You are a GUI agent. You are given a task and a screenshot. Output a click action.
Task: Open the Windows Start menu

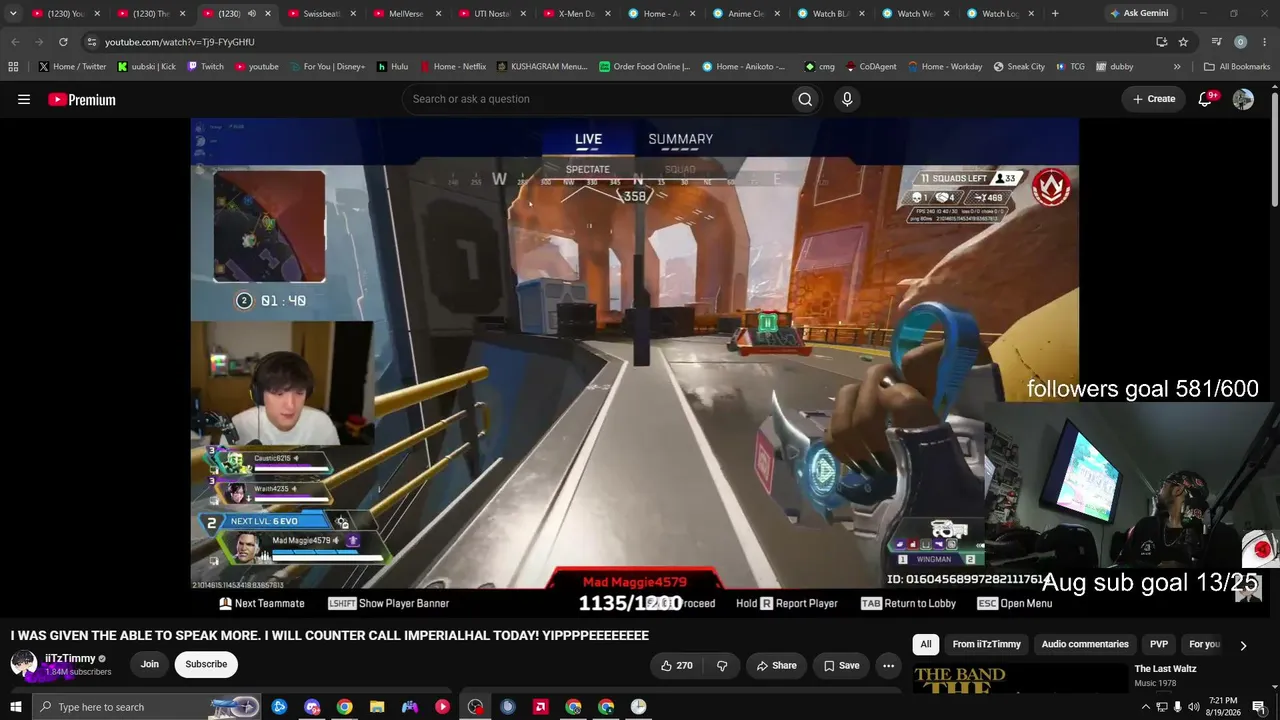(15, 707)
